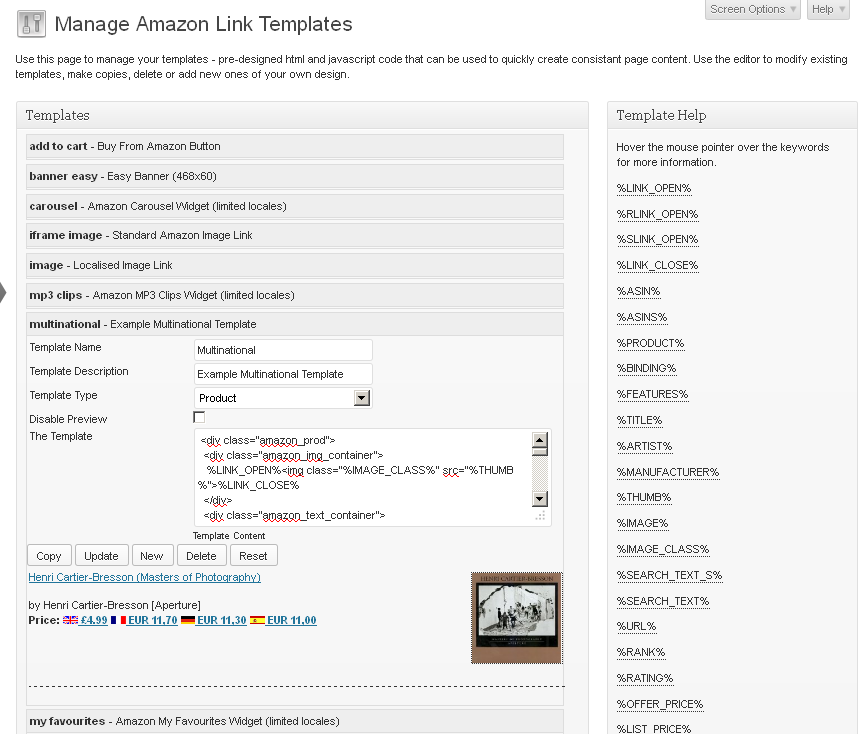This screenshot has width=861, height=734.
Task: Collapse the multinational template header
Action: (295, 324)
